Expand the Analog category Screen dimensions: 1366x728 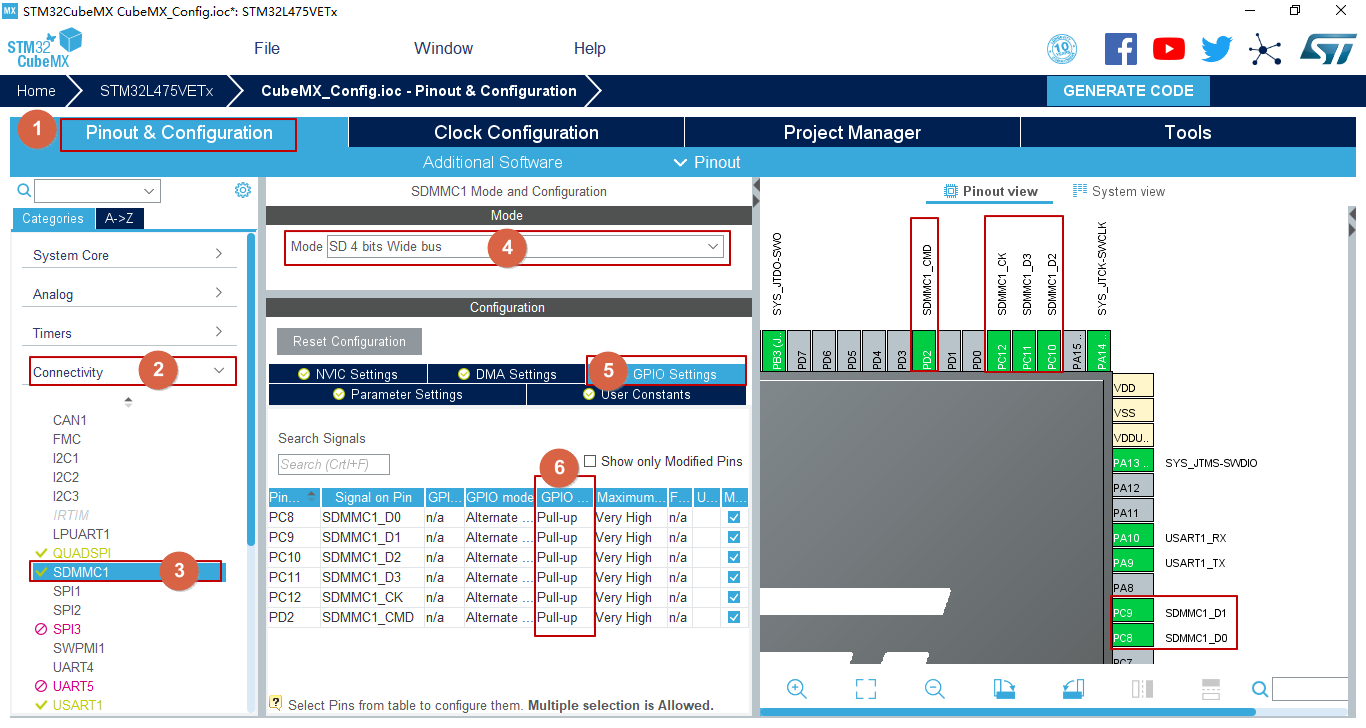point(128,294)
